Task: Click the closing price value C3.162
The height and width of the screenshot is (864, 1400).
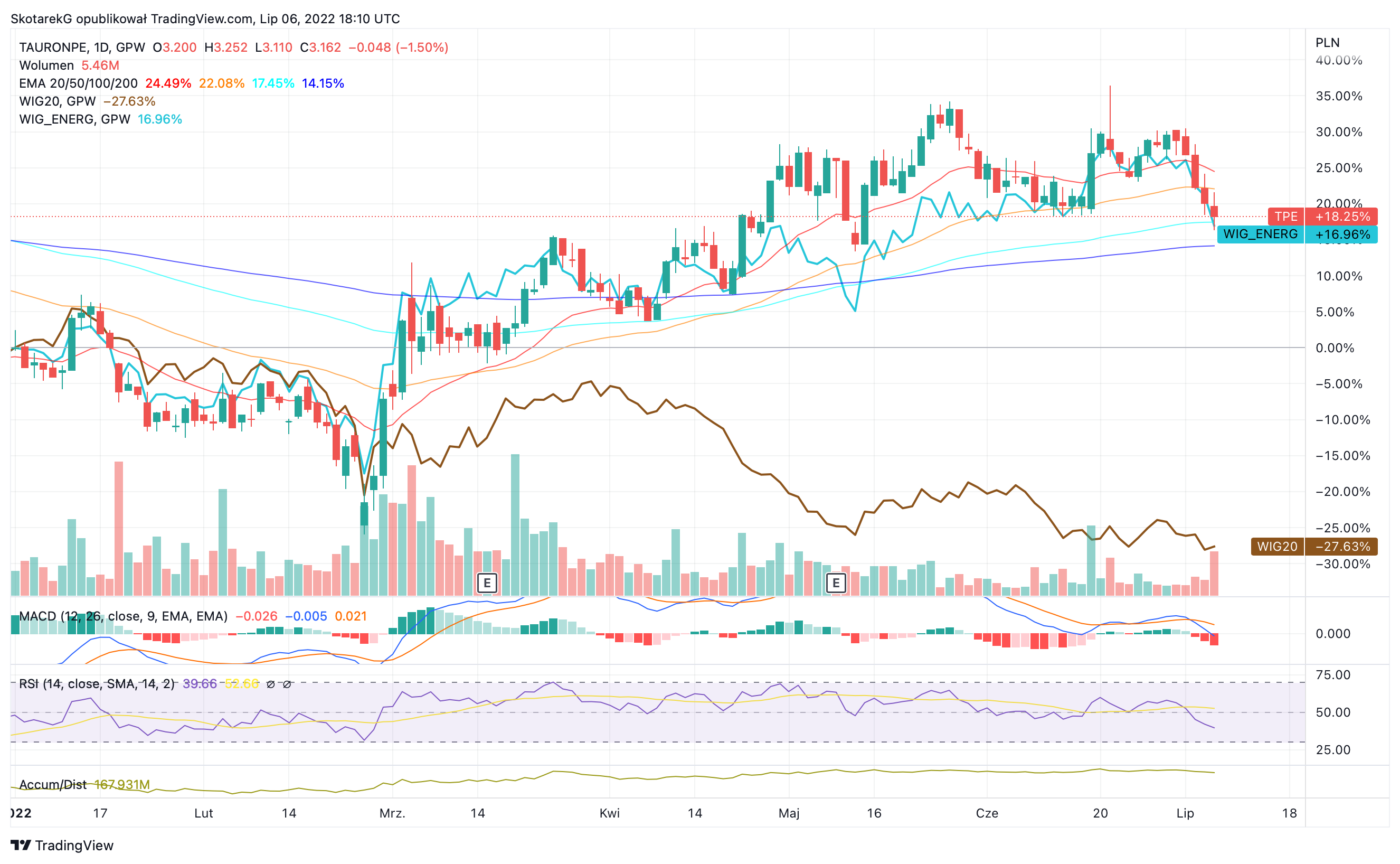Action: (x=320, y=48)
